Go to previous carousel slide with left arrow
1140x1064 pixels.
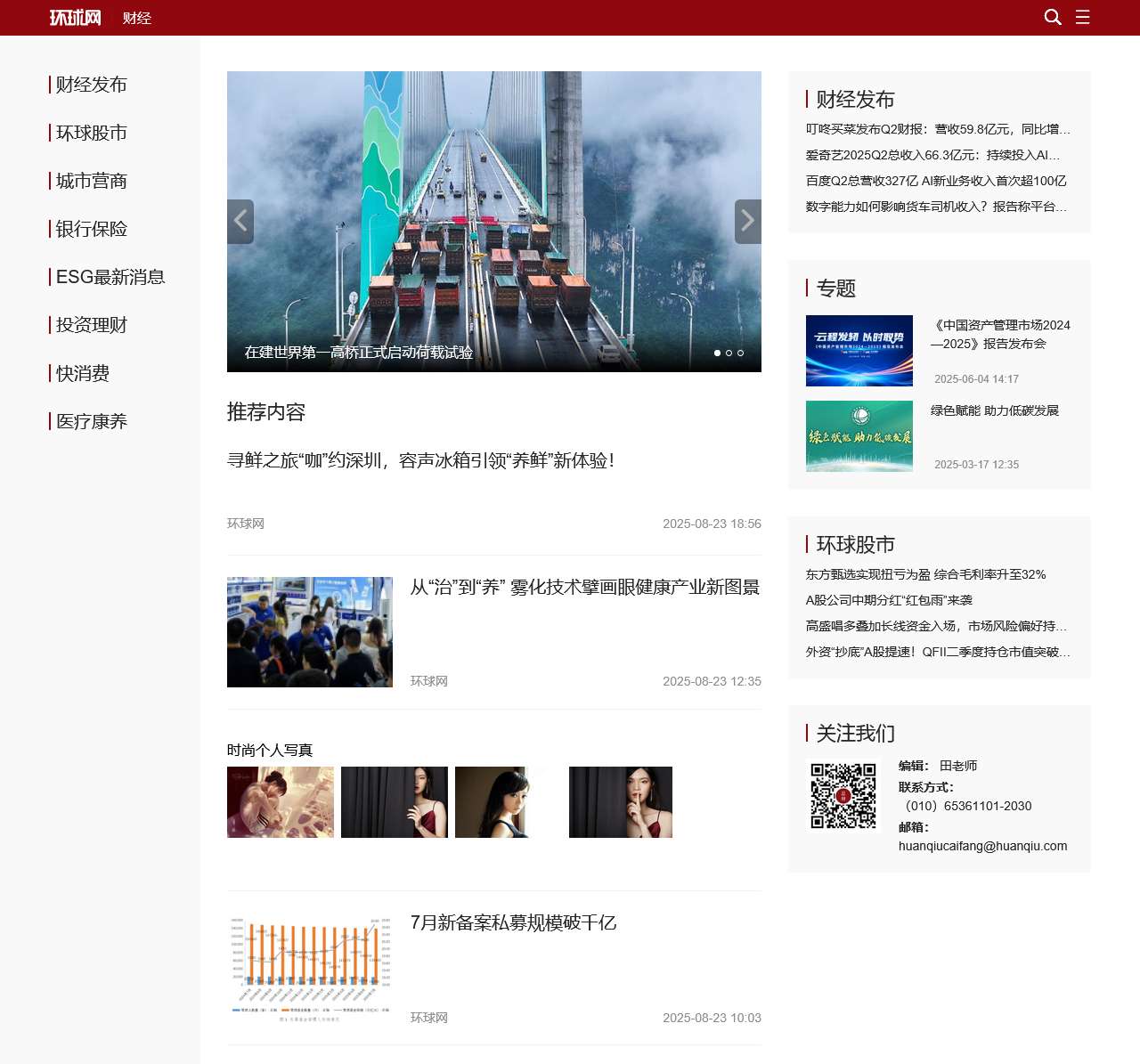pyautogui.click(x=240, y=221)
